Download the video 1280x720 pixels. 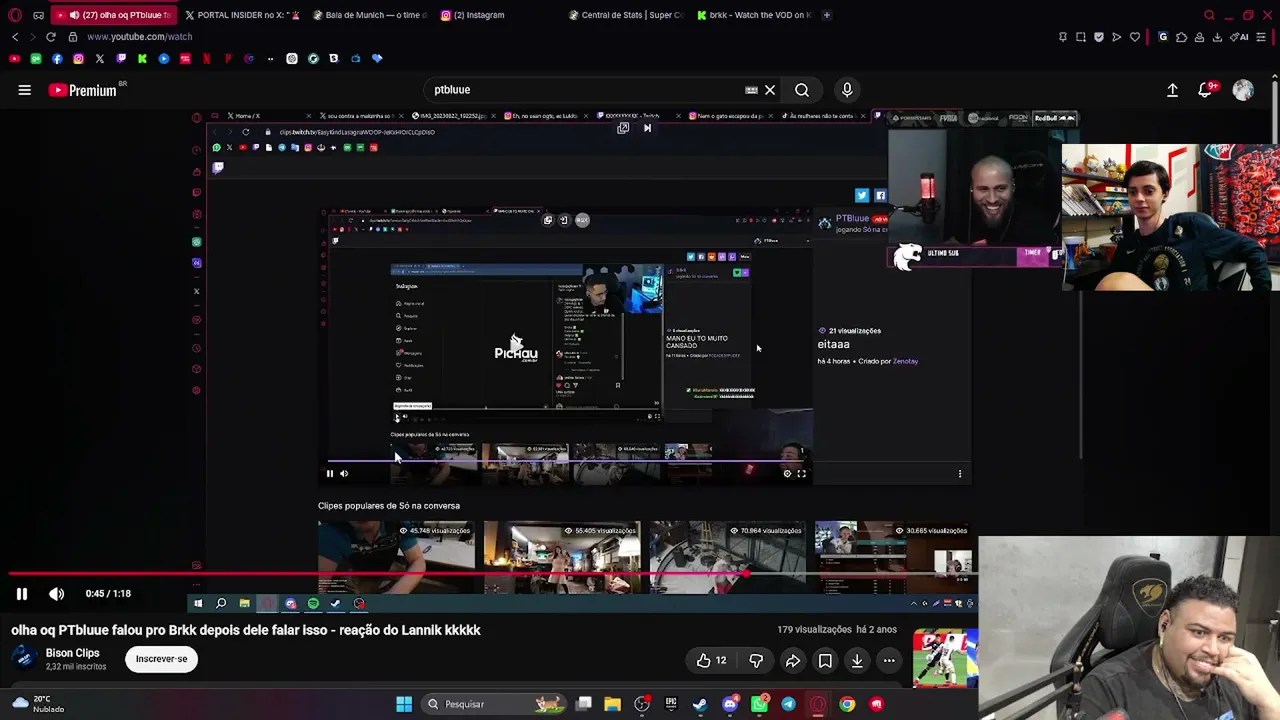(857, 660)
